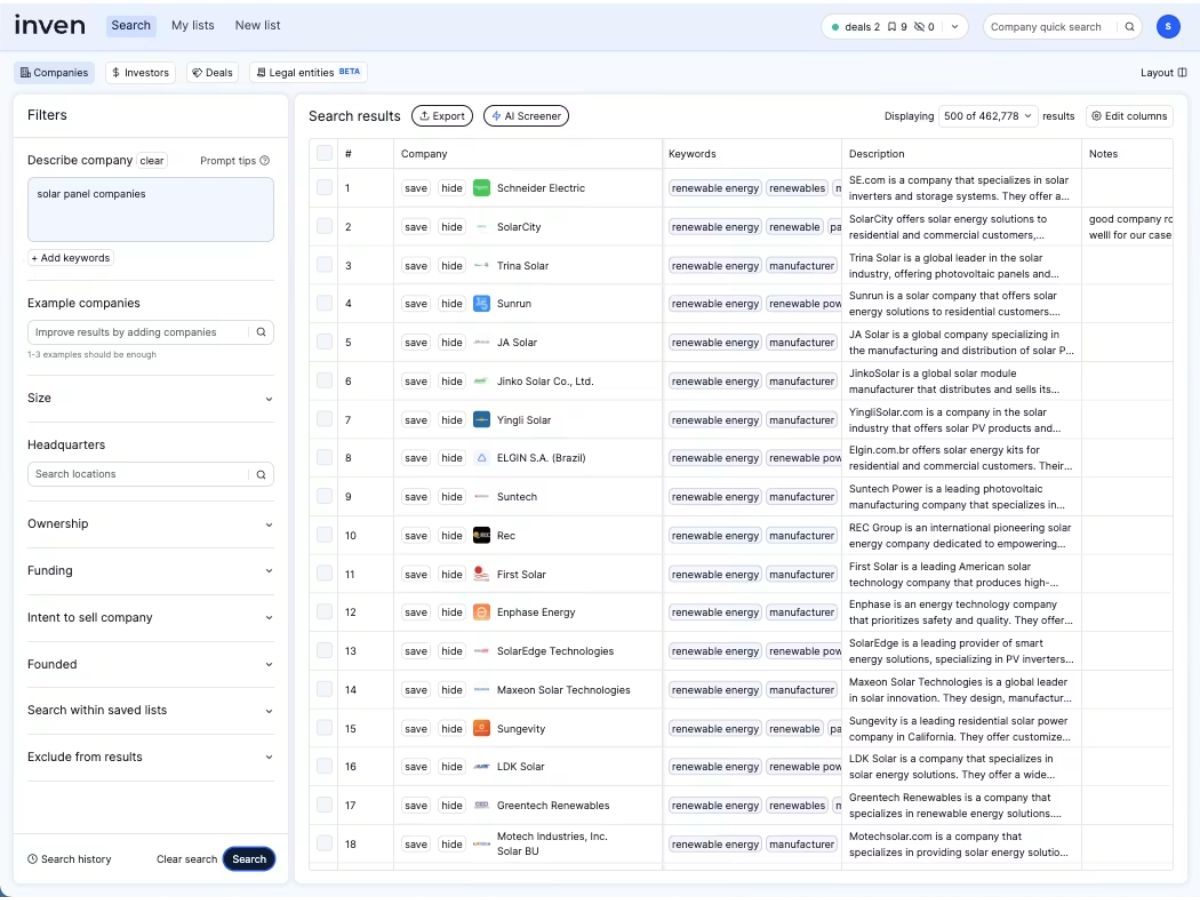Click the Schneider Electric company logo

click(x=481, y=188)
